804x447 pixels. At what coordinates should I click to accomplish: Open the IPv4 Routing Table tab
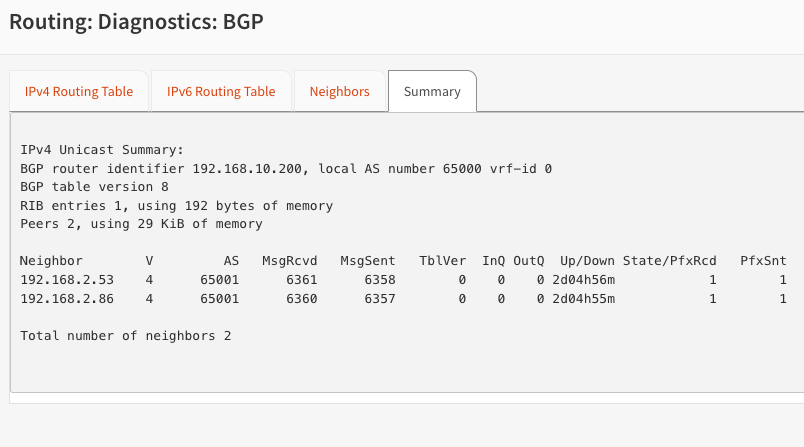[79, 91]
